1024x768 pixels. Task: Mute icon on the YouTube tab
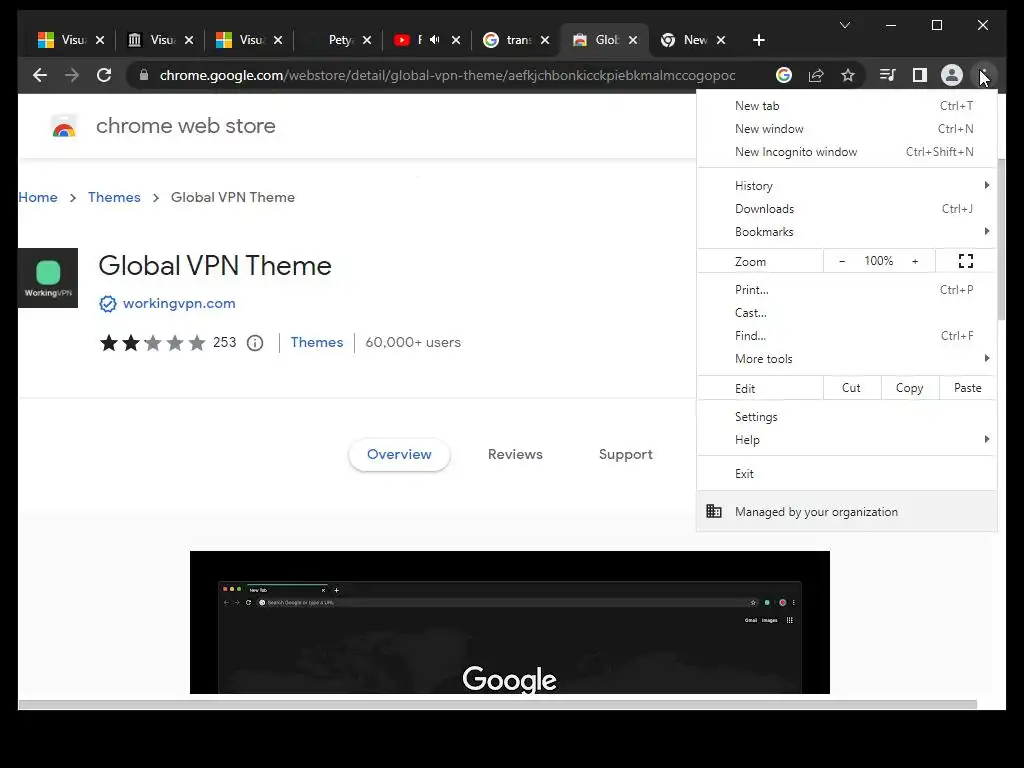[x=434, y=40]
